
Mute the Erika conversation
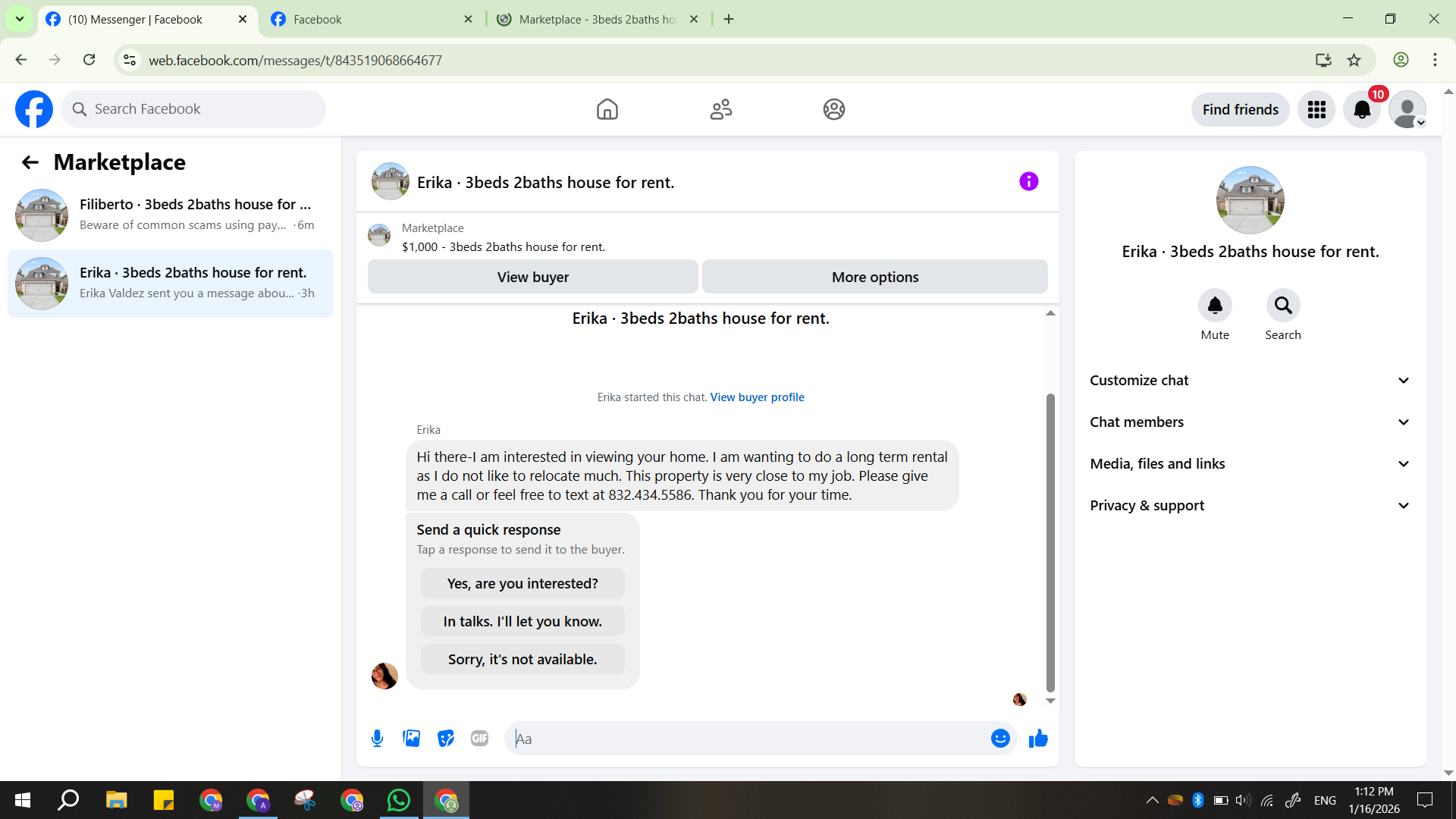1214,306
